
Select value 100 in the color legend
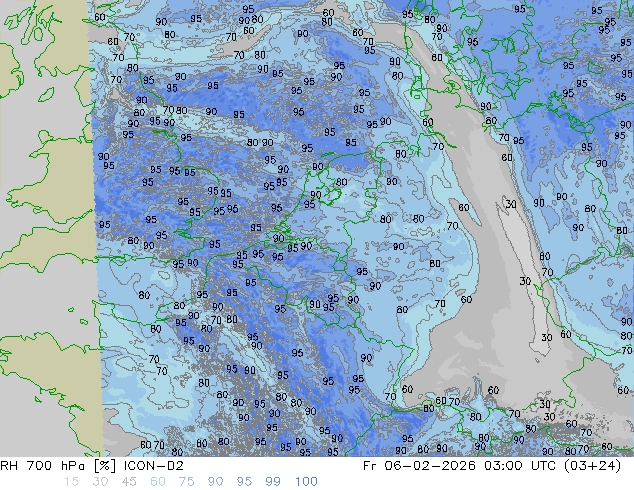pyautogui.click(x=306, y=482)
